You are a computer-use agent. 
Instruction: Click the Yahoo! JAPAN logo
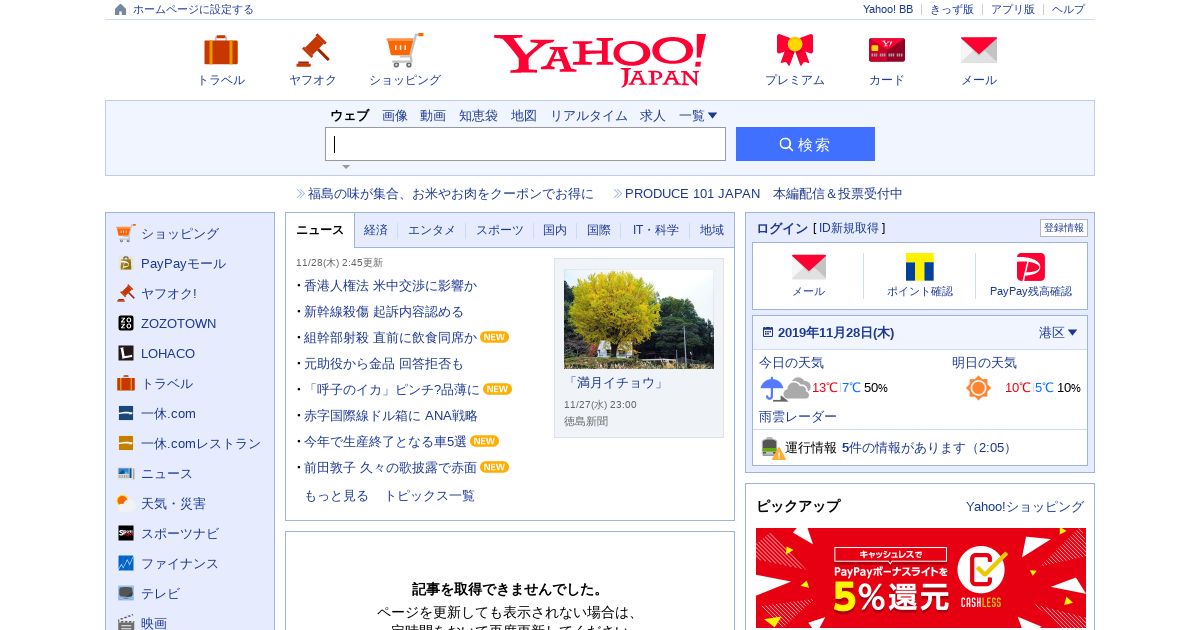click(600, 59)
